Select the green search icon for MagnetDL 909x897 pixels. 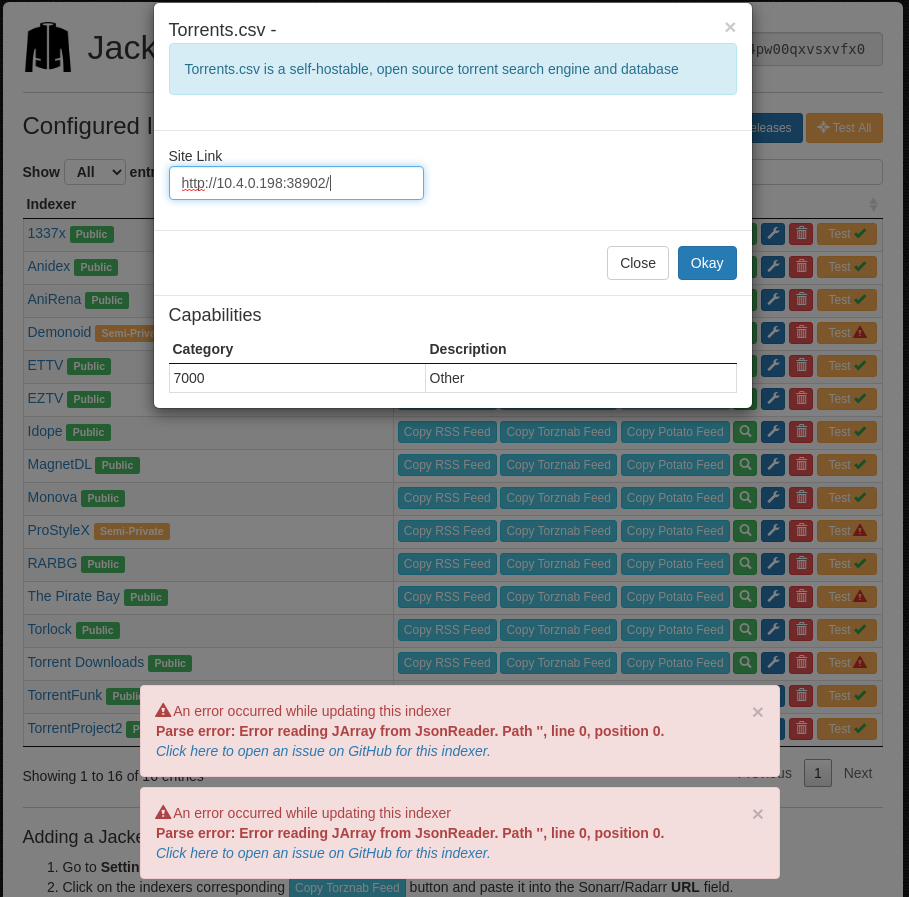pos(745,465)
